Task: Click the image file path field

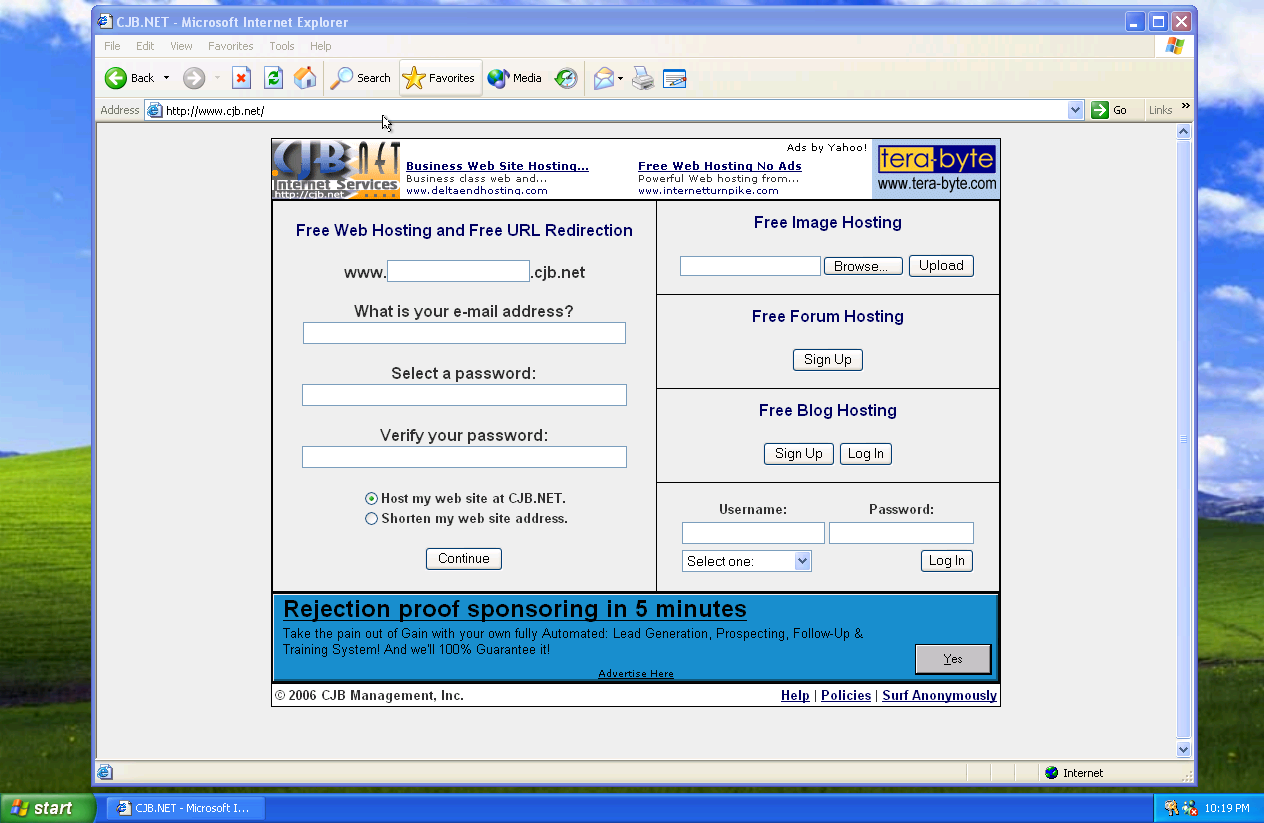Action: coord(750,266)
